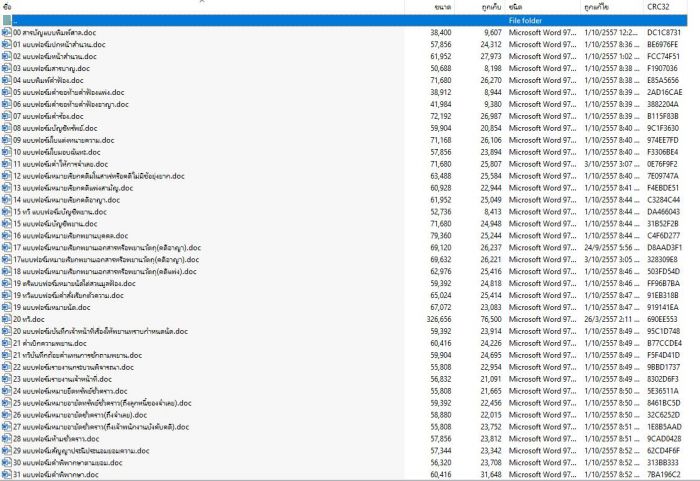Image resolution: width=700 pixels, height=481 pixels.
Task: Click the Word icon of file 00
Action: click(x=7, y=32)
